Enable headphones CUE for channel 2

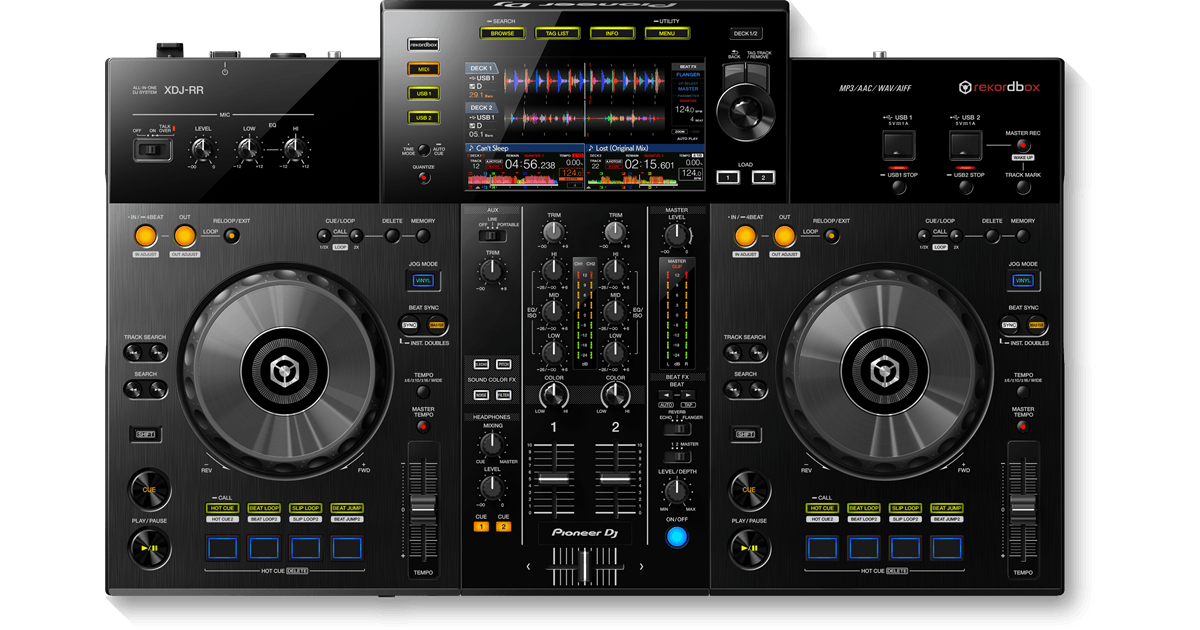pos(504,526)
